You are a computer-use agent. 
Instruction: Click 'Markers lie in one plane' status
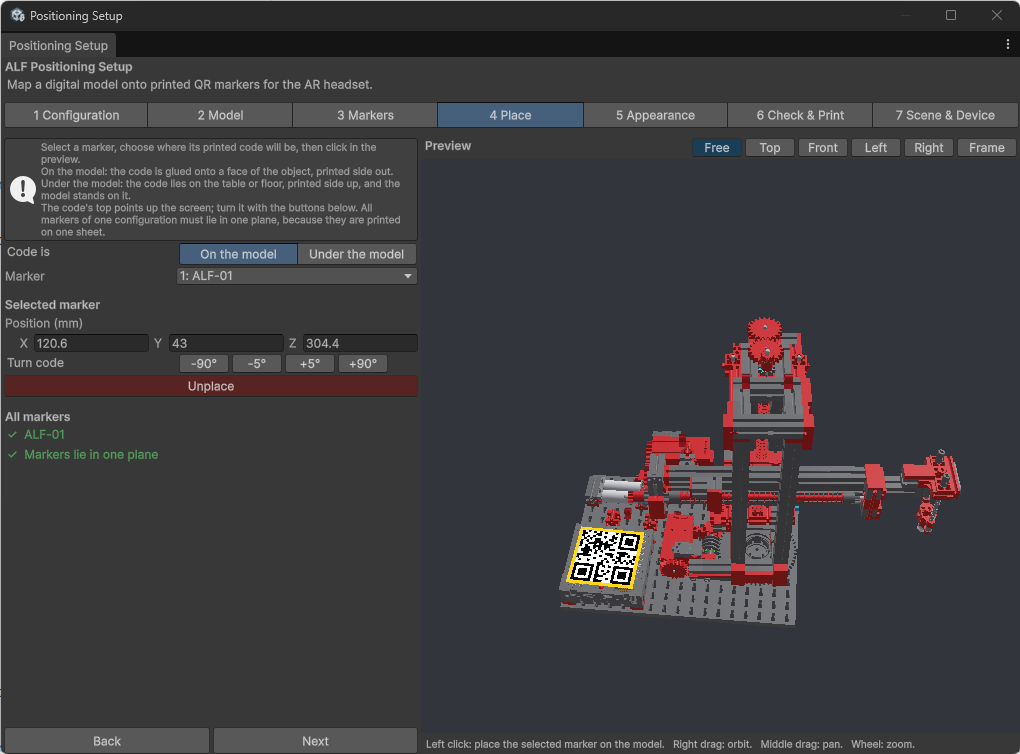pyautogui.click(x=91, y=455)
